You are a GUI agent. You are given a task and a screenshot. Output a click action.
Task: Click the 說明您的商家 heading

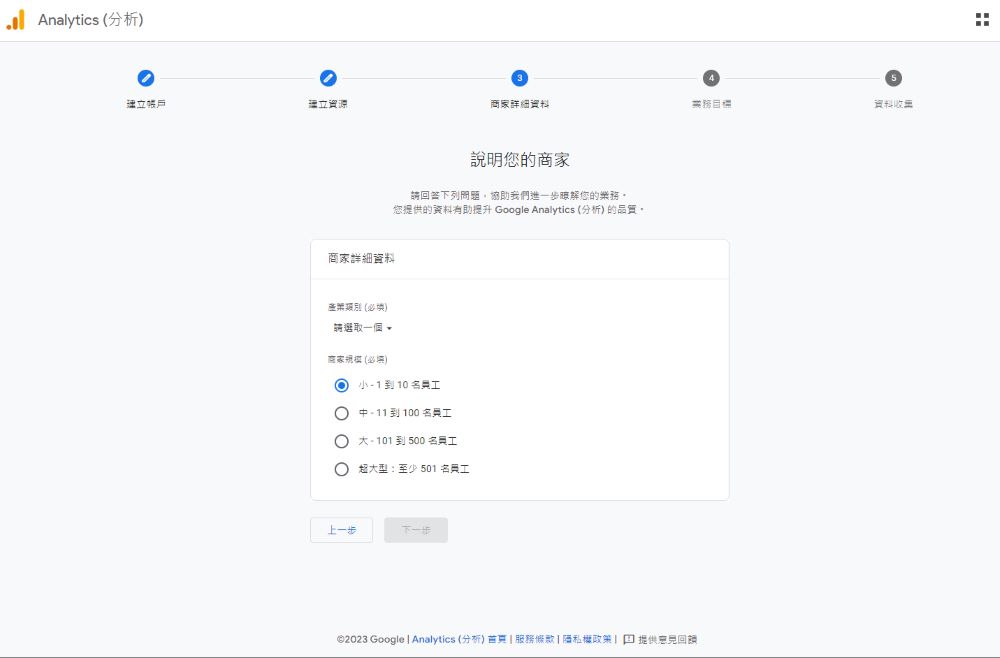coord(520,159)
